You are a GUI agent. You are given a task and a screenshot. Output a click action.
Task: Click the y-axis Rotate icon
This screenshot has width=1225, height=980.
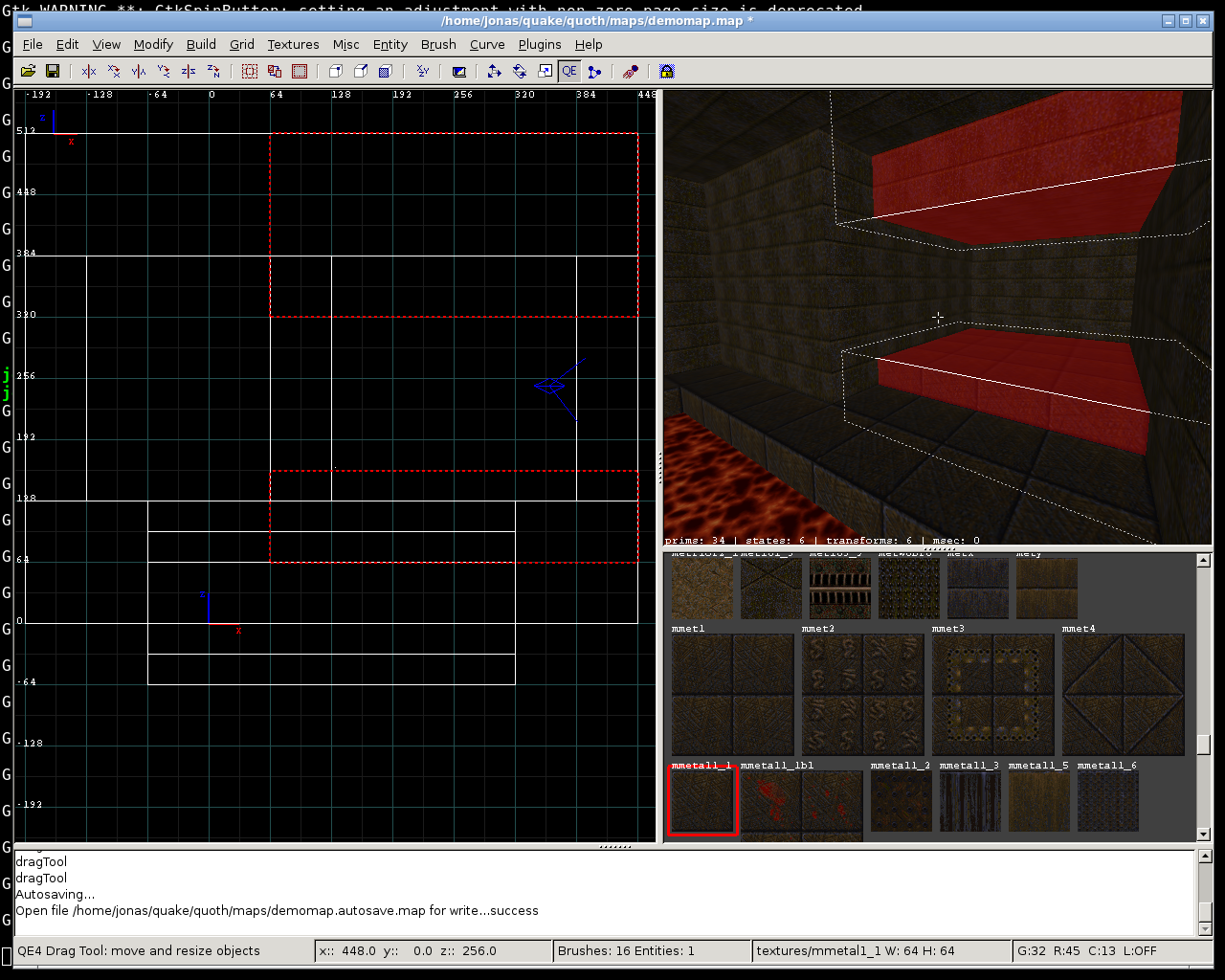click(164, 71)
